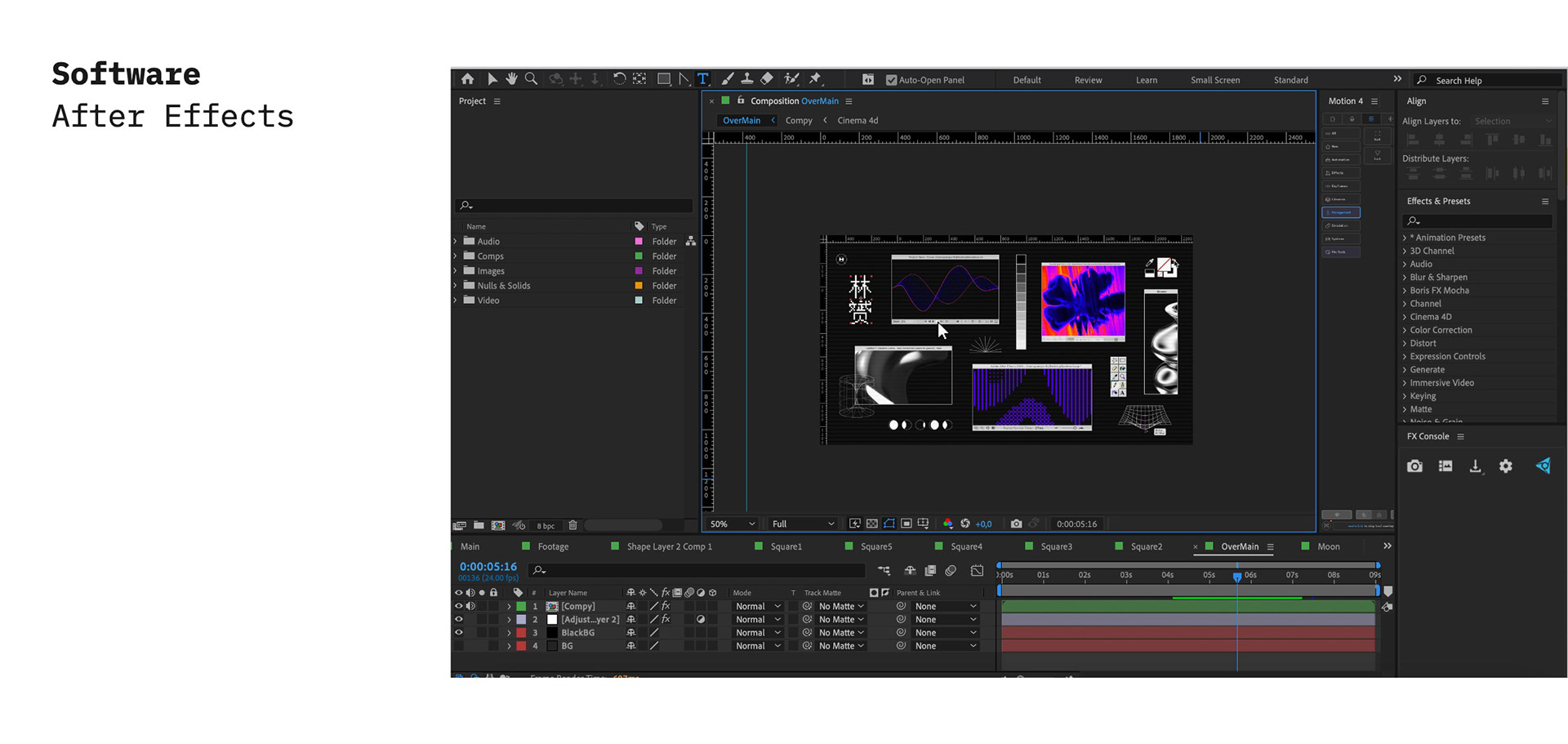
Task: Expand the Color Correction effects category
Action: point(1405,330)
